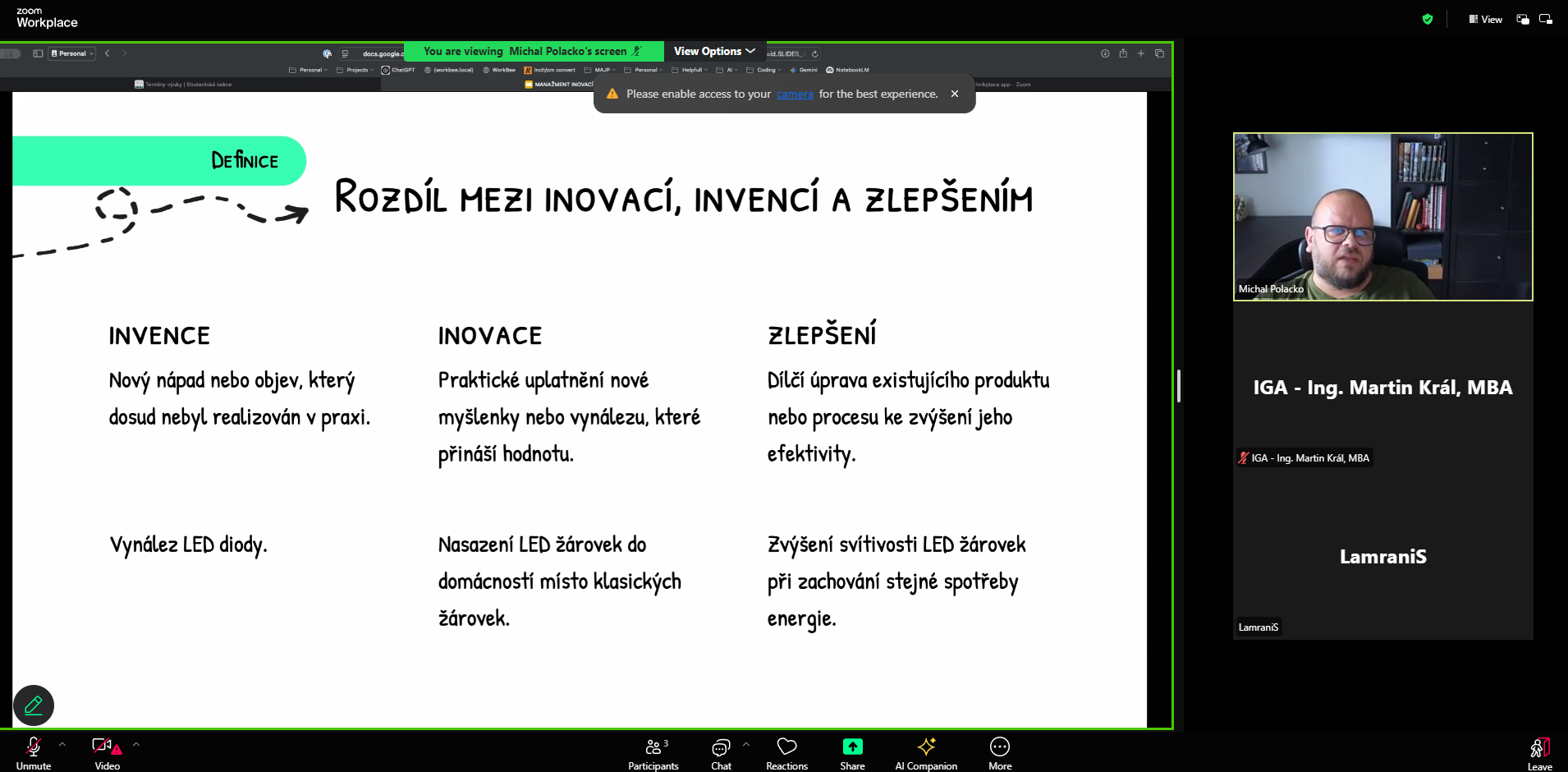Leave the meeting
The height and width of the screenshot is (772, 1568).
(x=1539, y=751)
